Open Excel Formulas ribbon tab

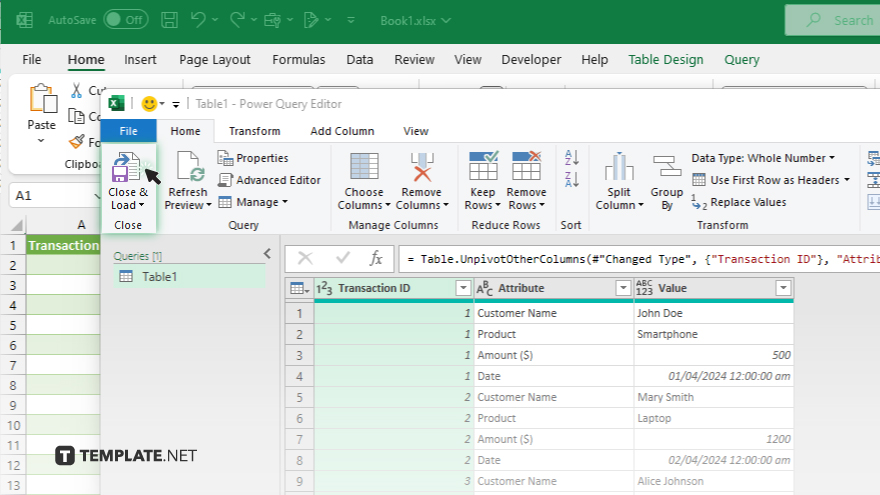299,59
